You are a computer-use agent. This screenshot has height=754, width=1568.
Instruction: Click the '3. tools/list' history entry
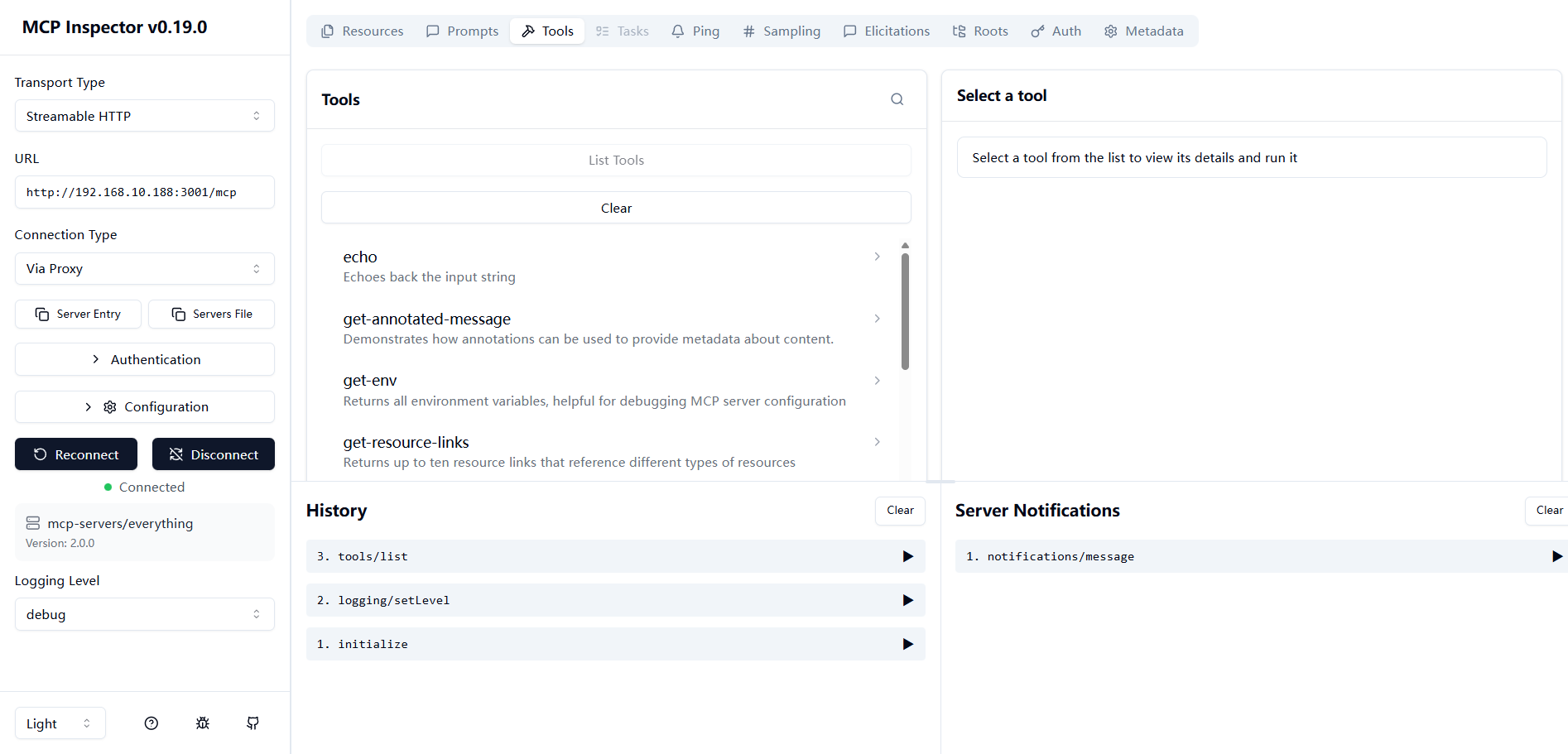coord(616,556)
